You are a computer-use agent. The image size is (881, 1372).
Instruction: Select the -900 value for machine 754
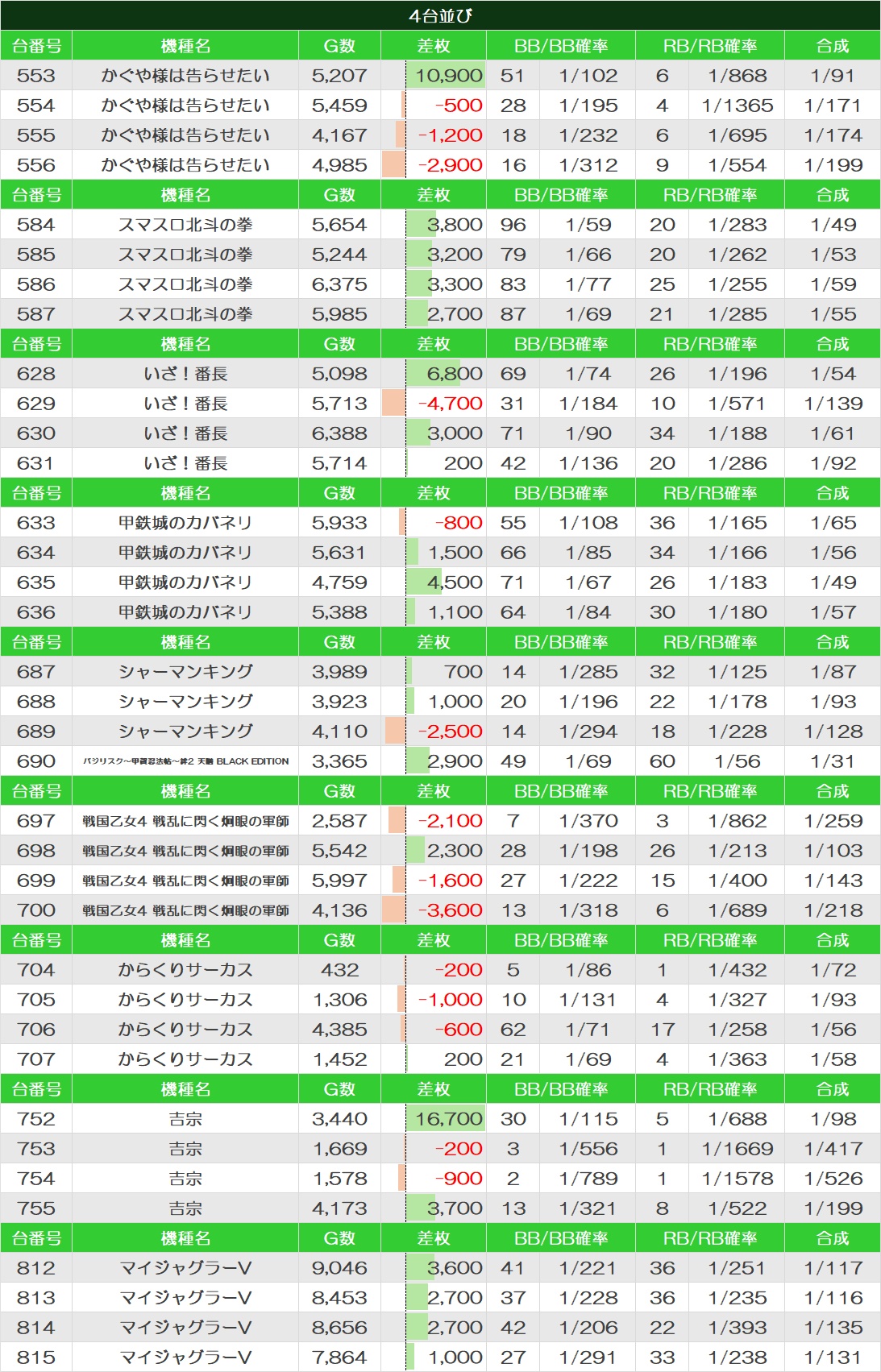point(459,1179)
